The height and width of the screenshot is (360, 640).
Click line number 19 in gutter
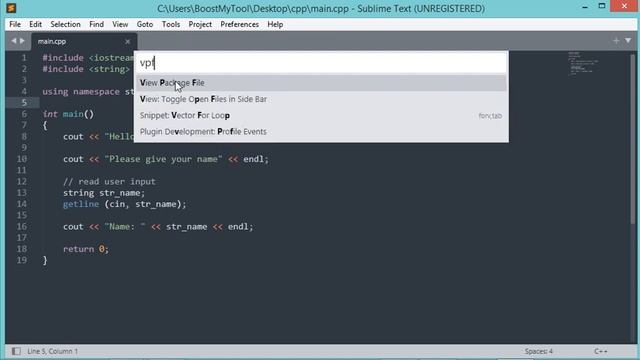pos(22,260)
